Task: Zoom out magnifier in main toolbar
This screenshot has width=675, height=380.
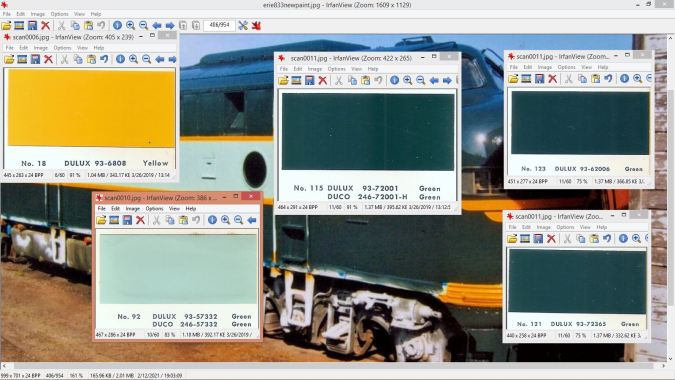Action: click(x=143, y=25)
